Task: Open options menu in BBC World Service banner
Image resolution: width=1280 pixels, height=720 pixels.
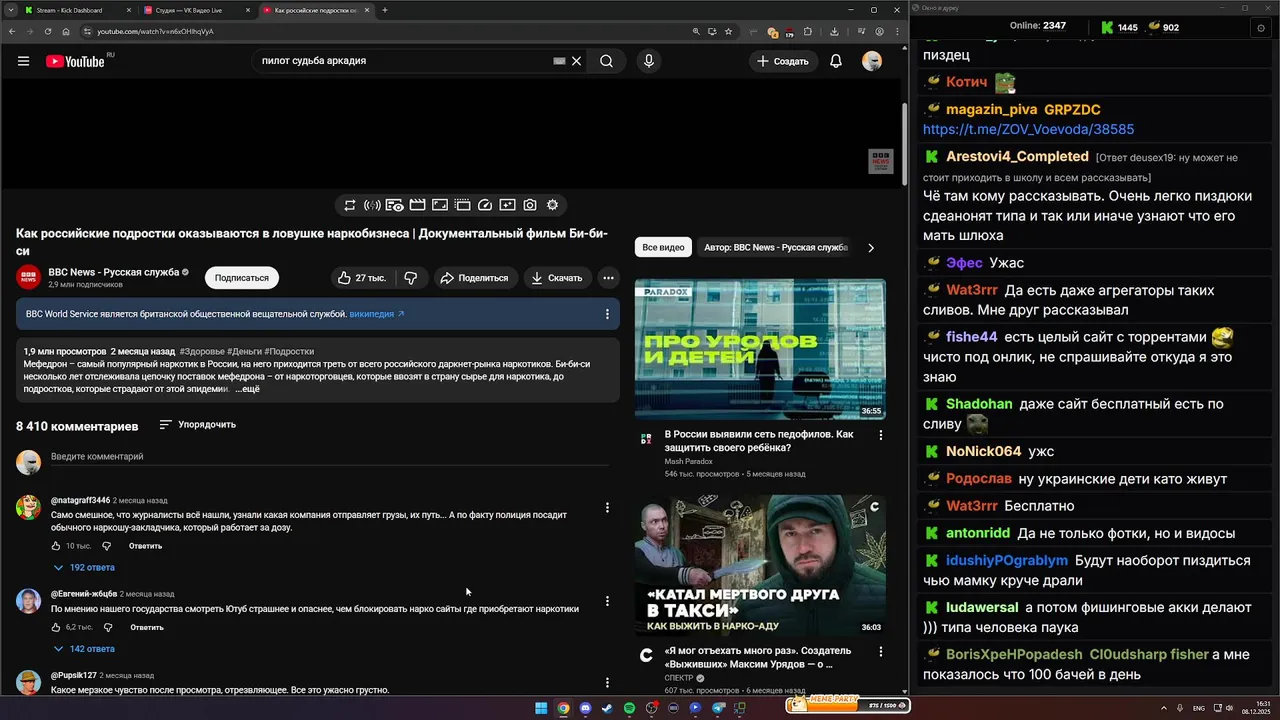Action: tap(607, 314)
